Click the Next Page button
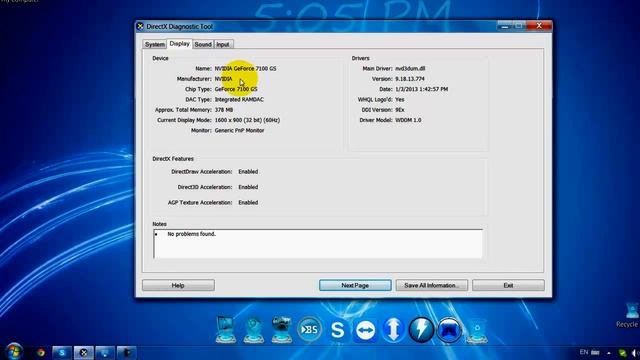 click(355, 285)
